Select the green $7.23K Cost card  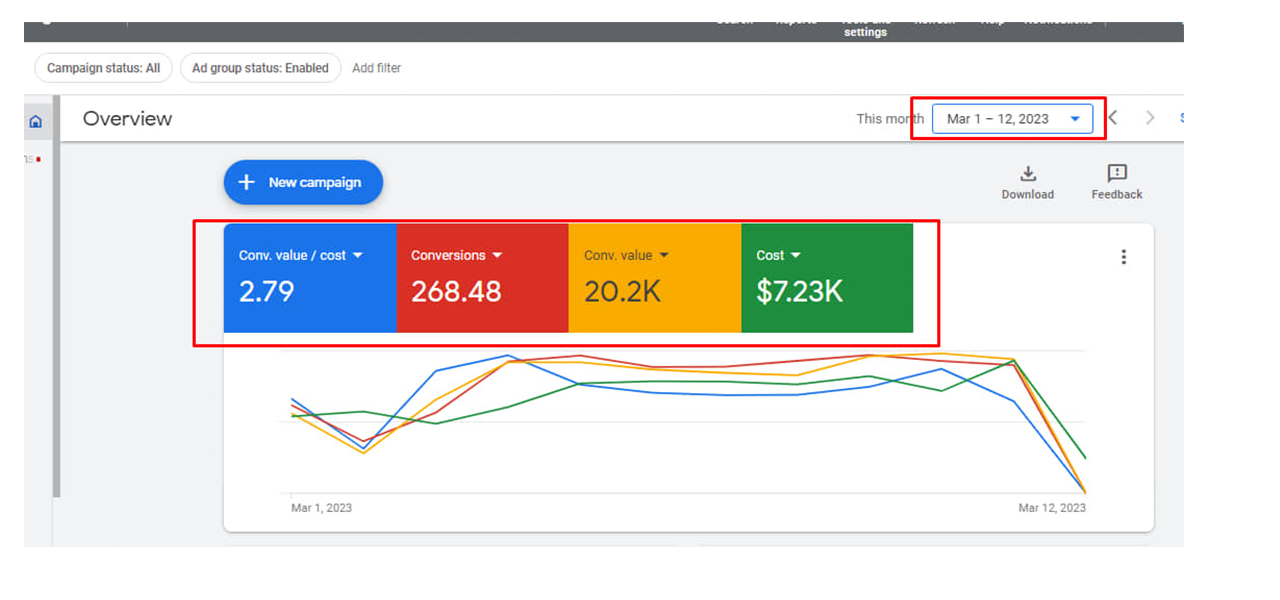pos(826,290)
